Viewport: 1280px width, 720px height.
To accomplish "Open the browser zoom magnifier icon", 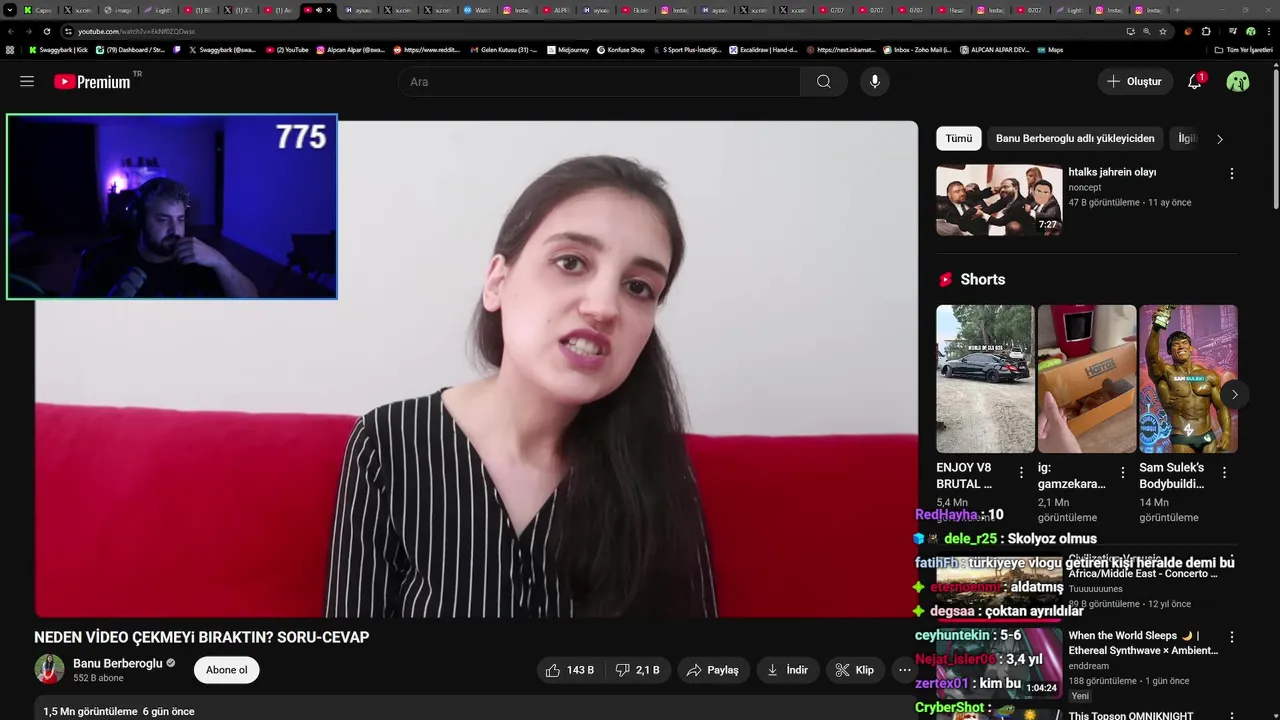I will [x=1147, y=31].
